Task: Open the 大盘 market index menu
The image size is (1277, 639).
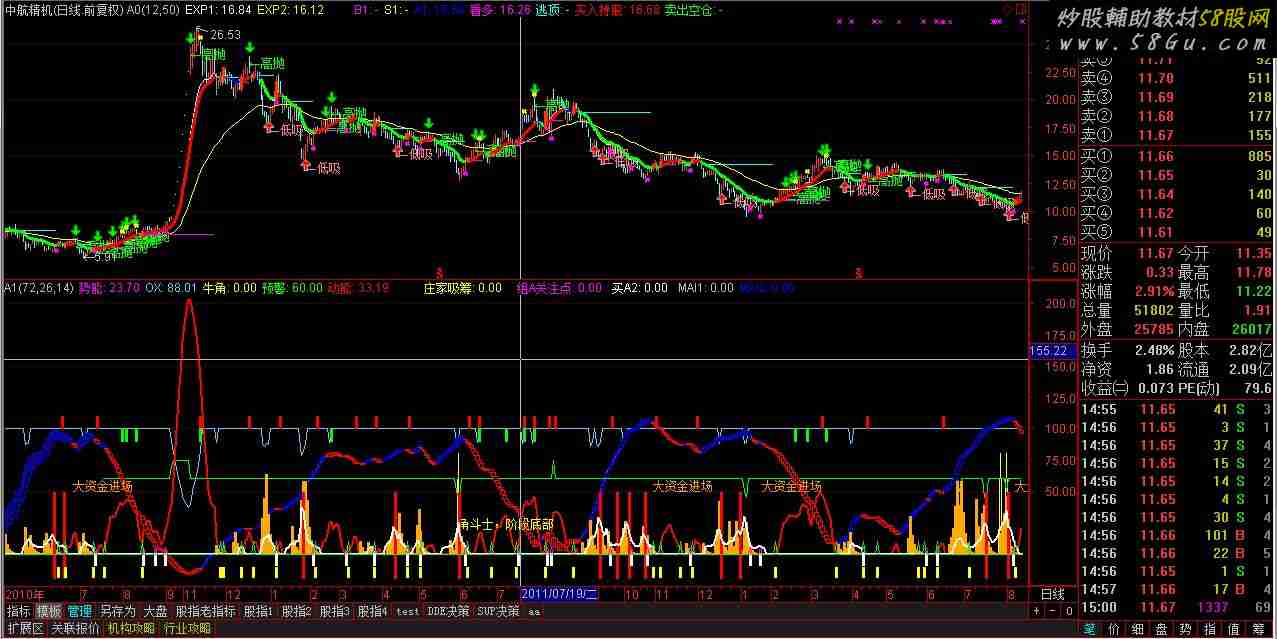Action: click(x=155, y=611)
